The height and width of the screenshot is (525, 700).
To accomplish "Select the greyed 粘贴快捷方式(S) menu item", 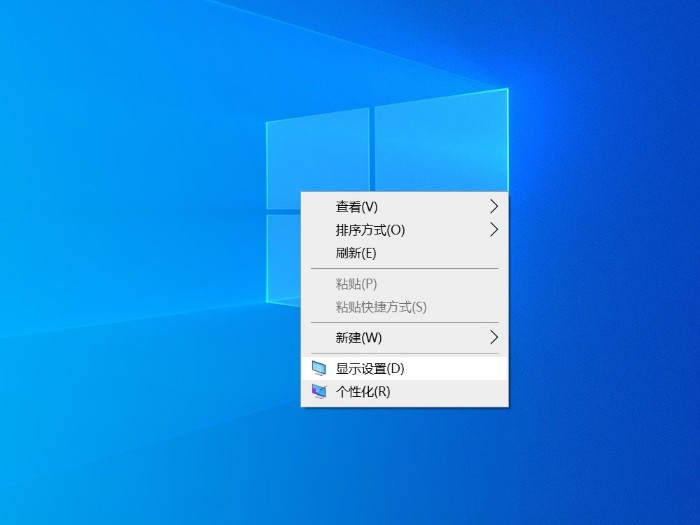I will (404, 307).
